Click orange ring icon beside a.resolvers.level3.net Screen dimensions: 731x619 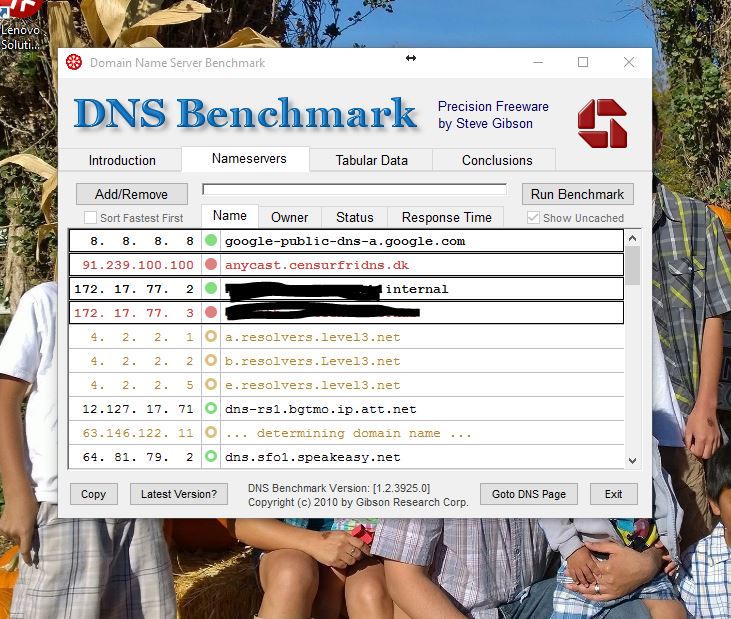tap(211, 337)
